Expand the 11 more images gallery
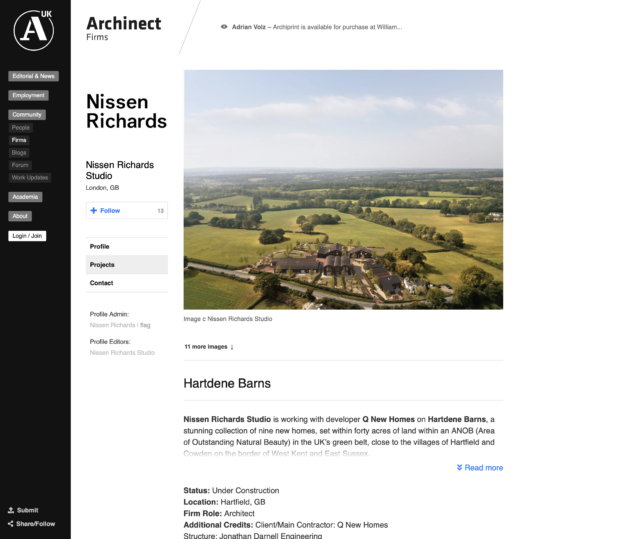This screenshot has width=640, height=539. [206, 347]
